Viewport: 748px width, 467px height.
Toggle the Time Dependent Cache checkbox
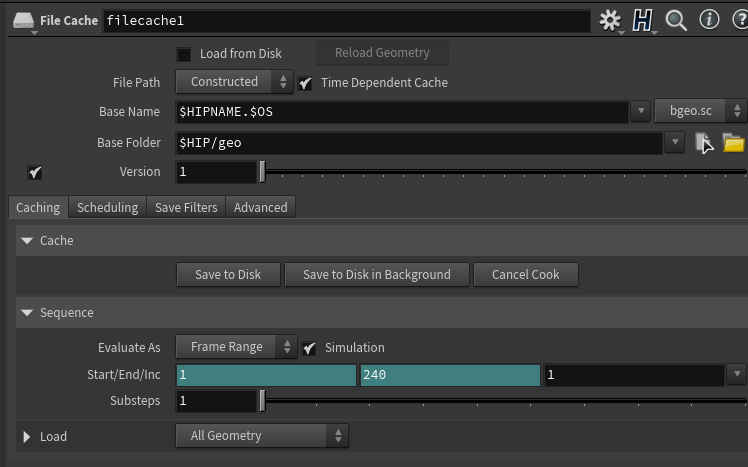306,83
